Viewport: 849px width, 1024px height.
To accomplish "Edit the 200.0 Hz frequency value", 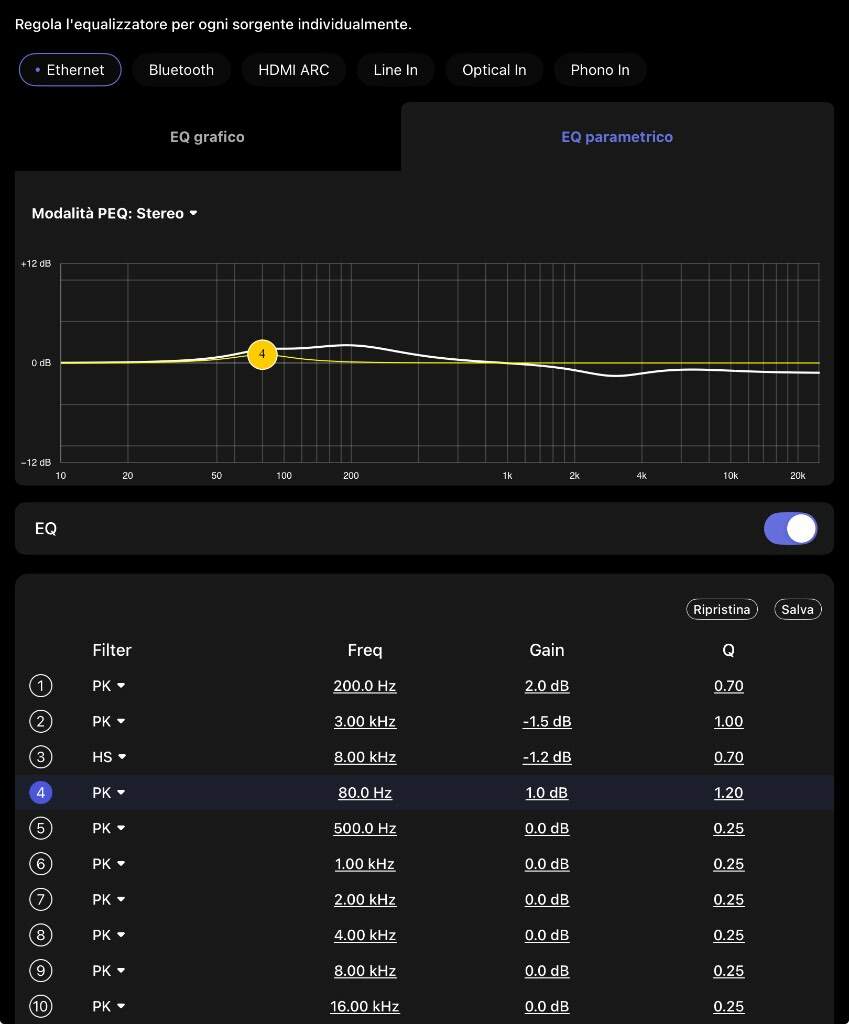I will click(x=365, y=686).
